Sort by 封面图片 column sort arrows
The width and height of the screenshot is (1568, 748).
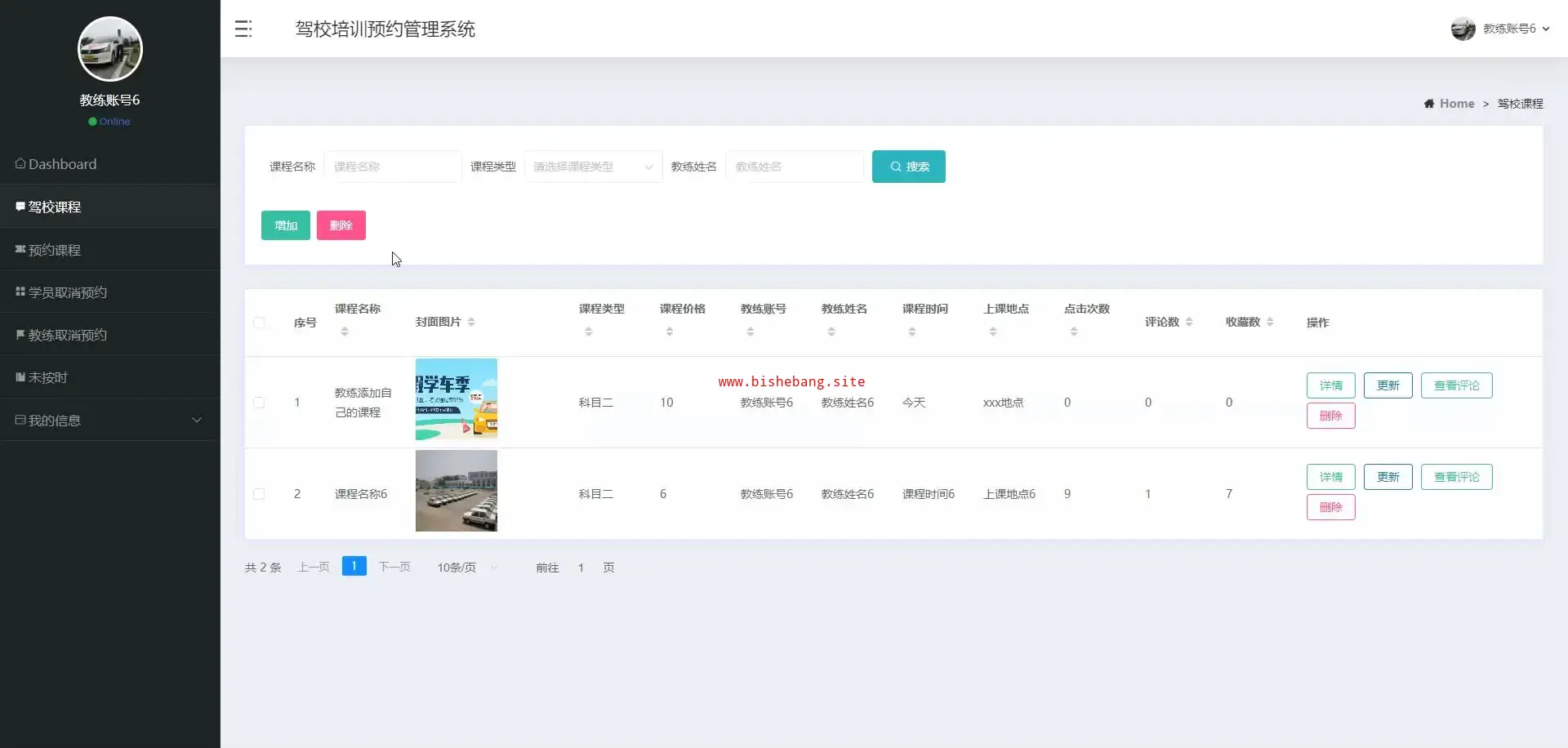click(x=471, y=323)
